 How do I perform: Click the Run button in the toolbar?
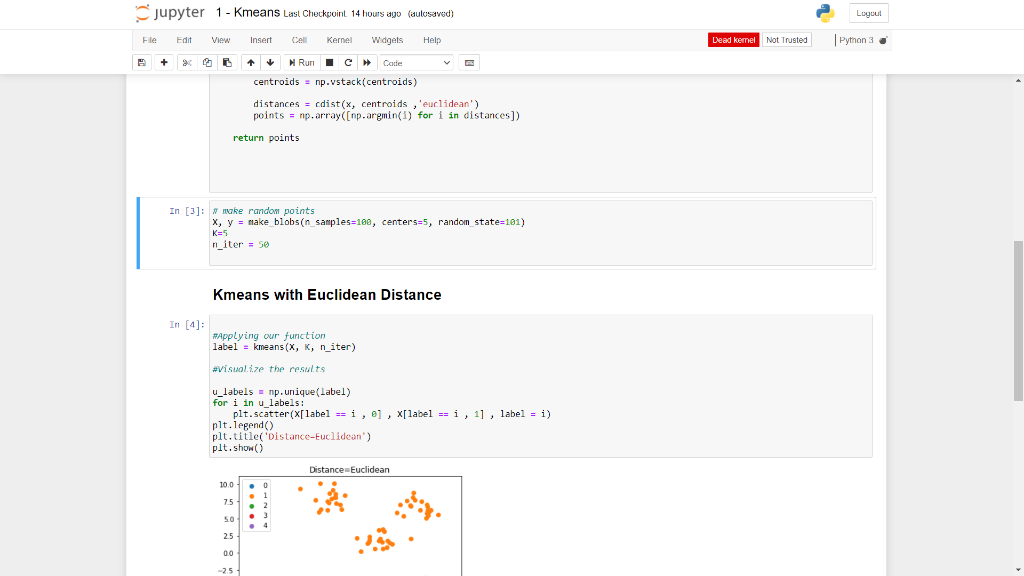point(300,62)
